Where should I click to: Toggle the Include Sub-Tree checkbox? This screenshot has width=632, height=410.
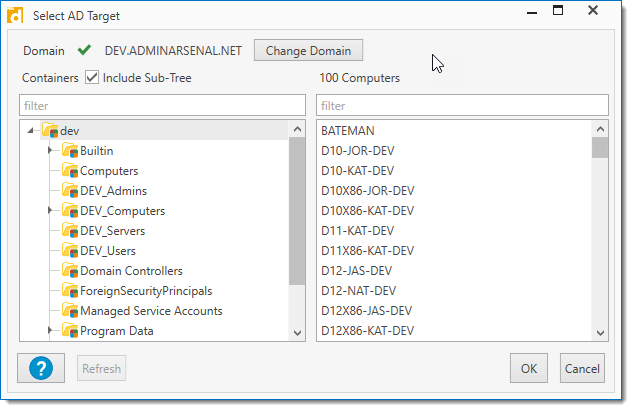pyautogui.click(x=92, y=78)
